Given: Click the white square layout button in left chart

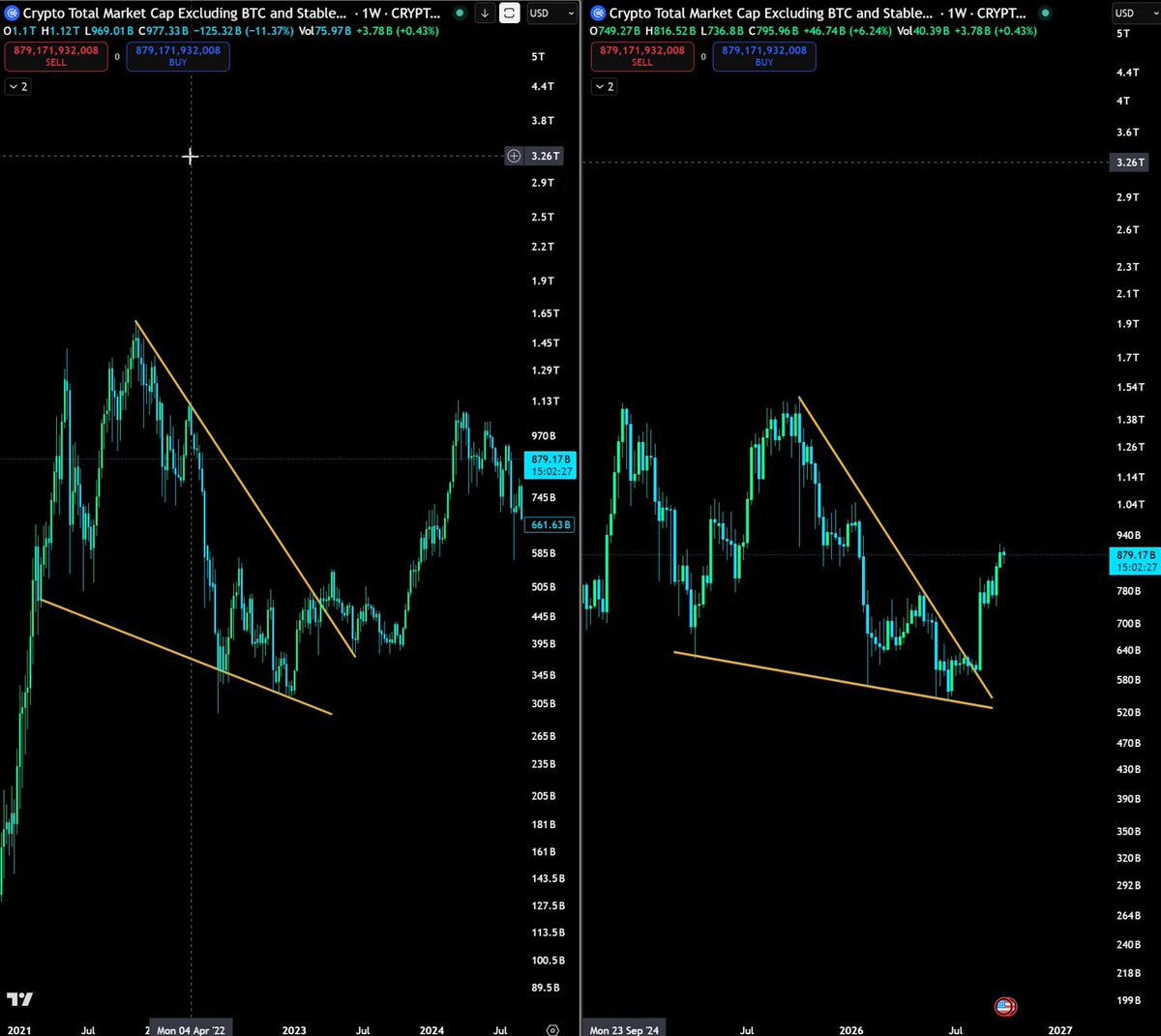Looking at the screenshot, I should [509, 14].
